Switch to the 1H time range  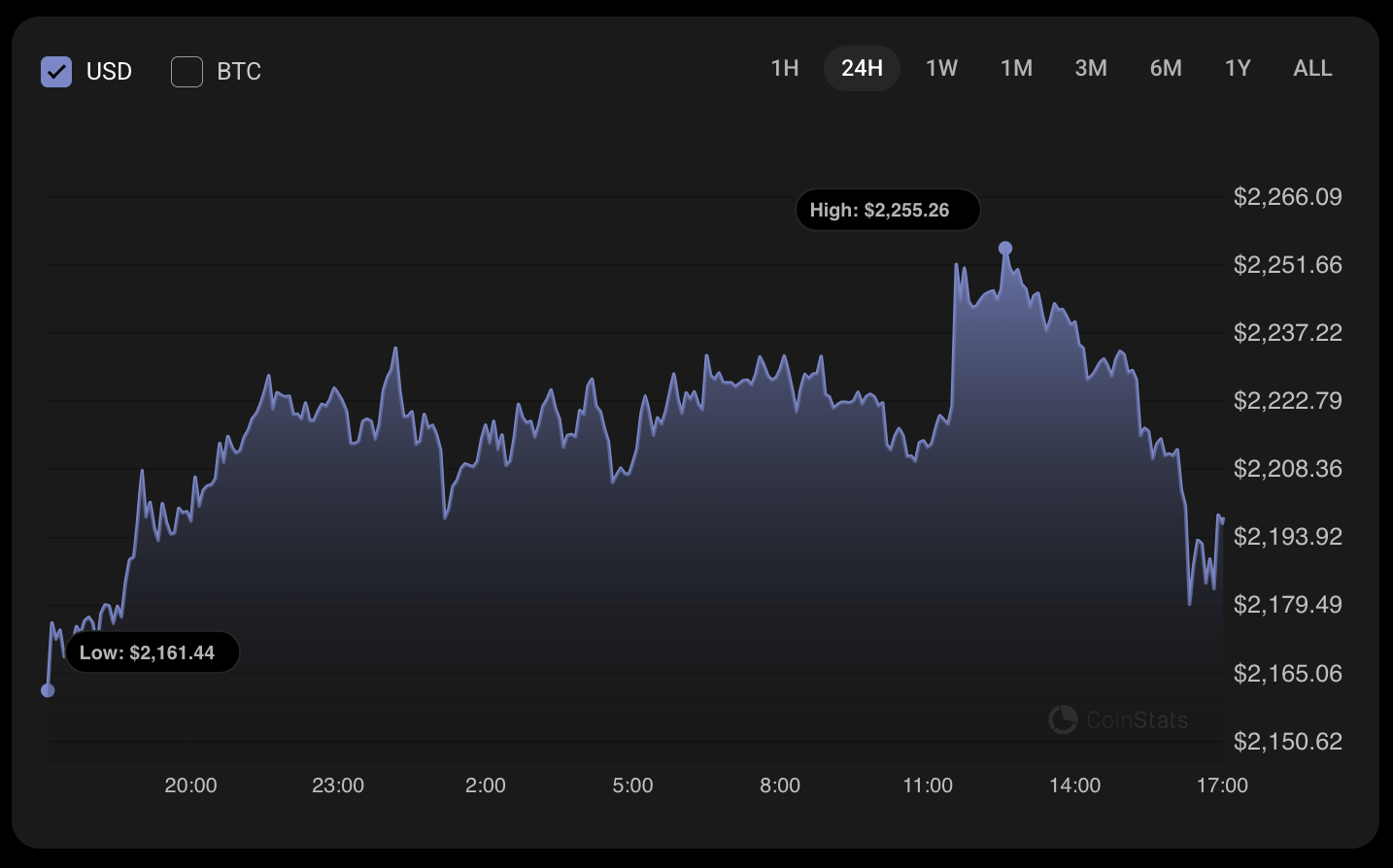(x=785, y=68)
